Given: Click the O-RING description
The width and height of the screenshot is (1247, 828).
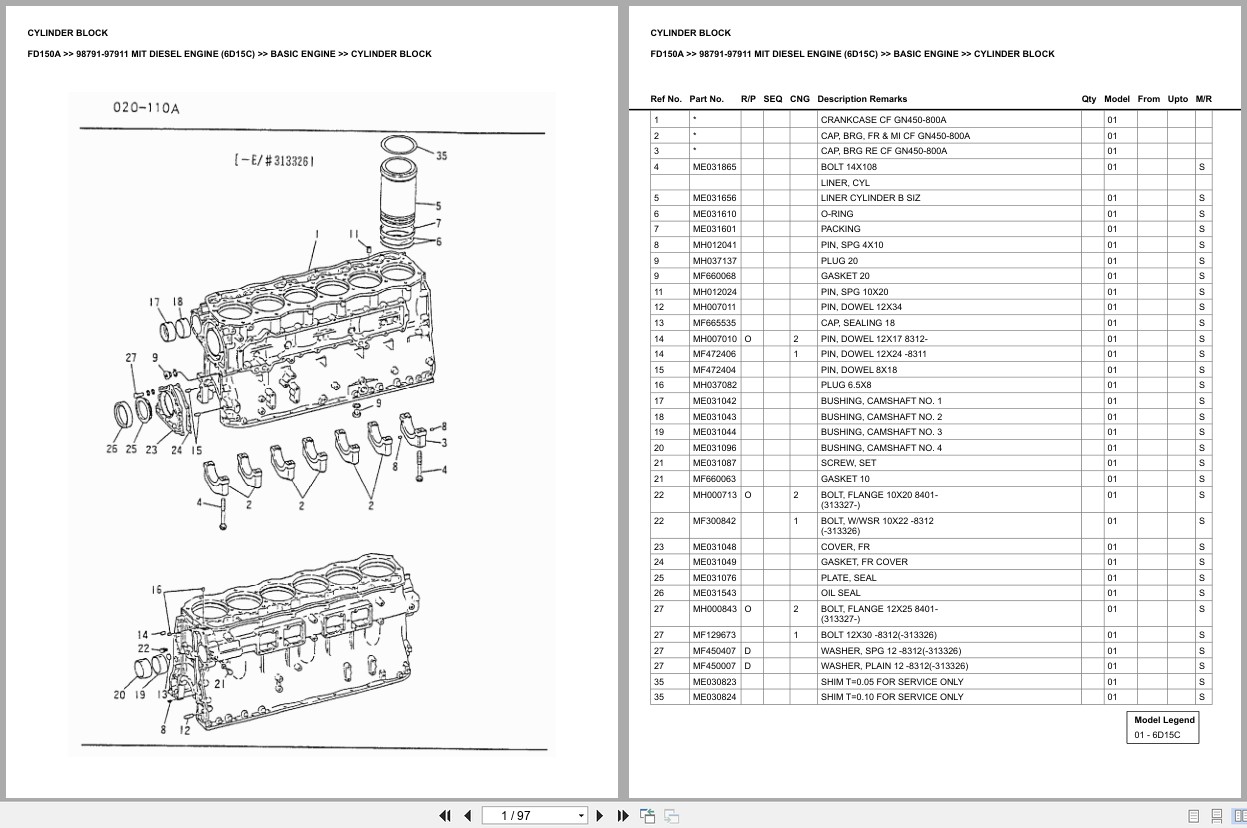Looking at the screenshot, I should point(837,214).
